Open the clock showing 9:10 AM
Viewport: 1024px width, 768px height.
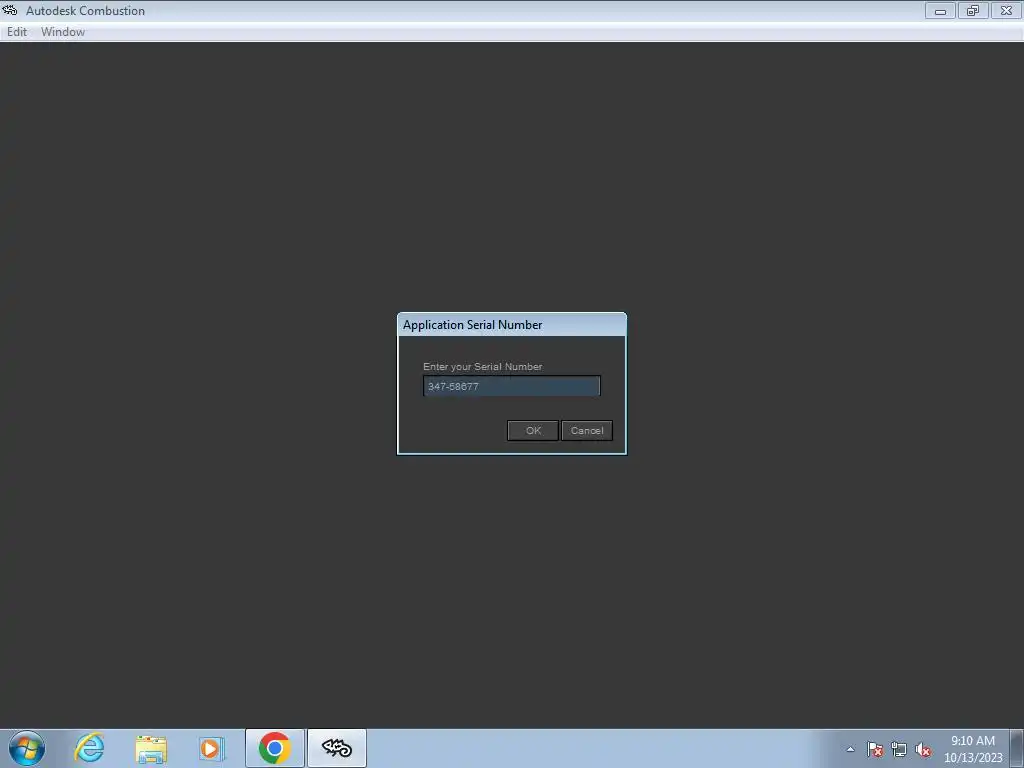tap(972, 748)
